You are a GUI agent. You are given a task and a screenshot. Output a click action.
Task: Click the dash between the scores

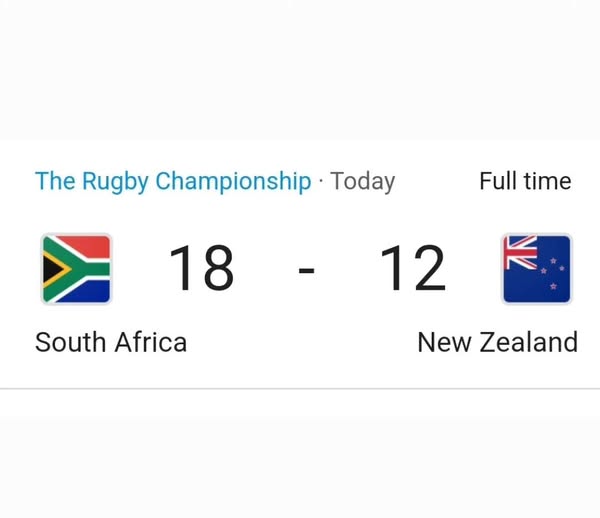click(x=307, y=270)
